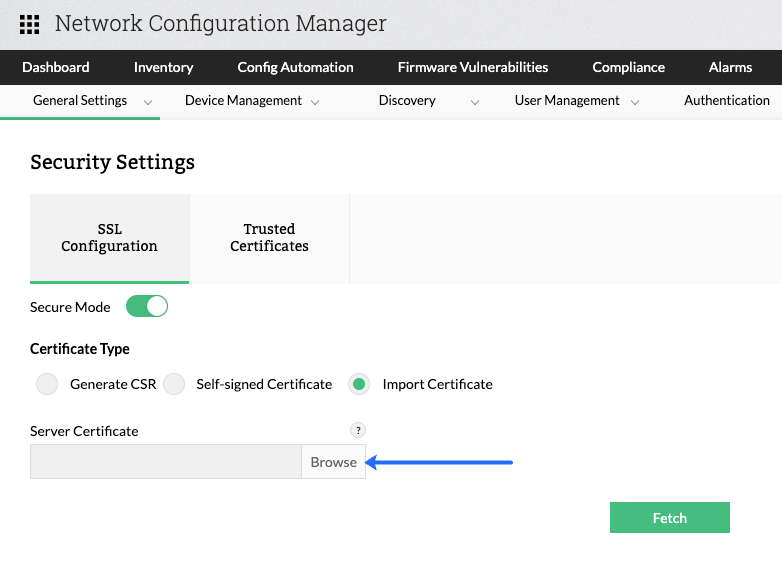The image size is (782, 562).
Task: Select the Generate CSR radio button
Action: click(x=47, y=384)
